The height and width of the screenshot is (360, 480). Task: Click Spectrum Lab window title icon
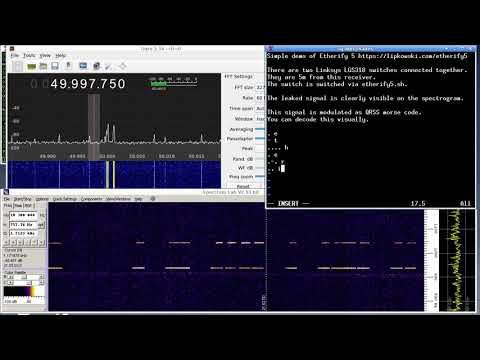6,192
